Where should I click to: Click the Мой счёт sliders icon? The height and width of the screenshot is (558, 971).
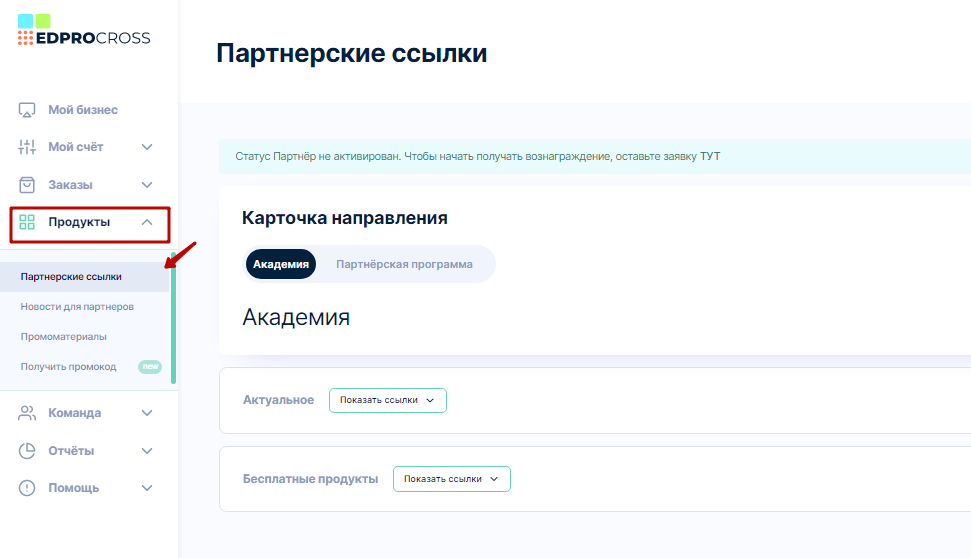pos(27,147)
